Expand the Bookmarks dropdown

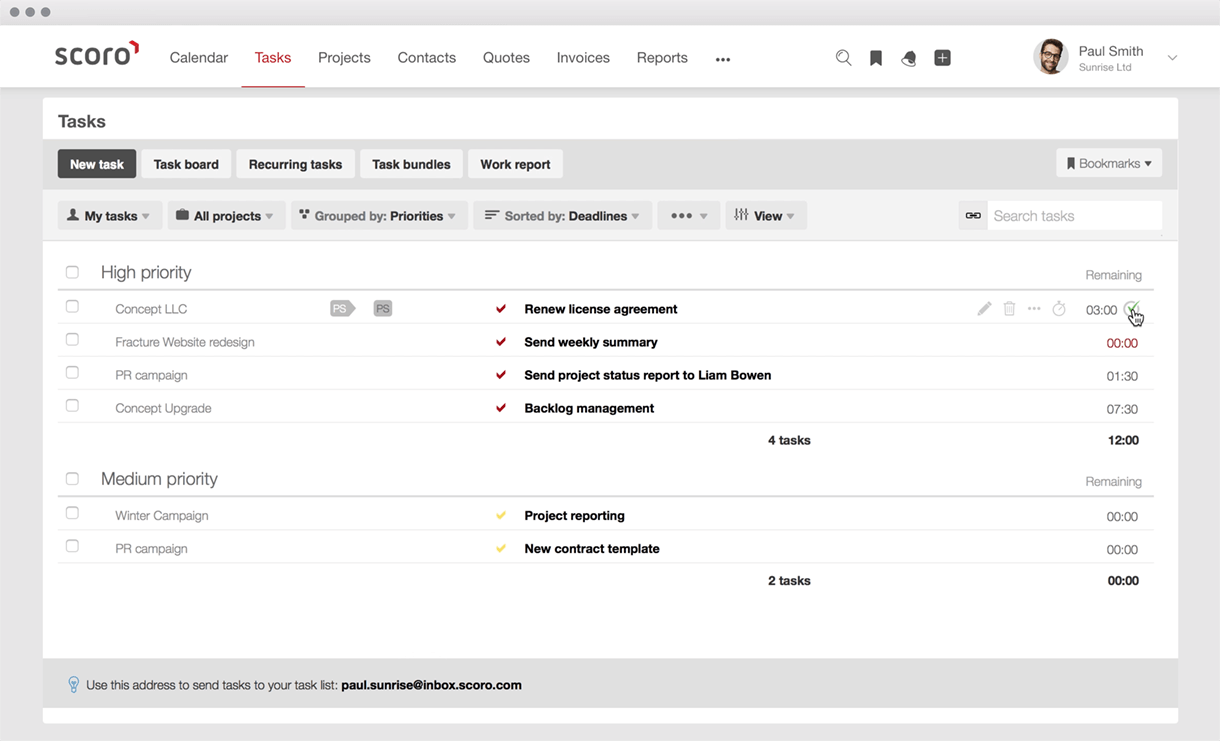pos(1109,163)
